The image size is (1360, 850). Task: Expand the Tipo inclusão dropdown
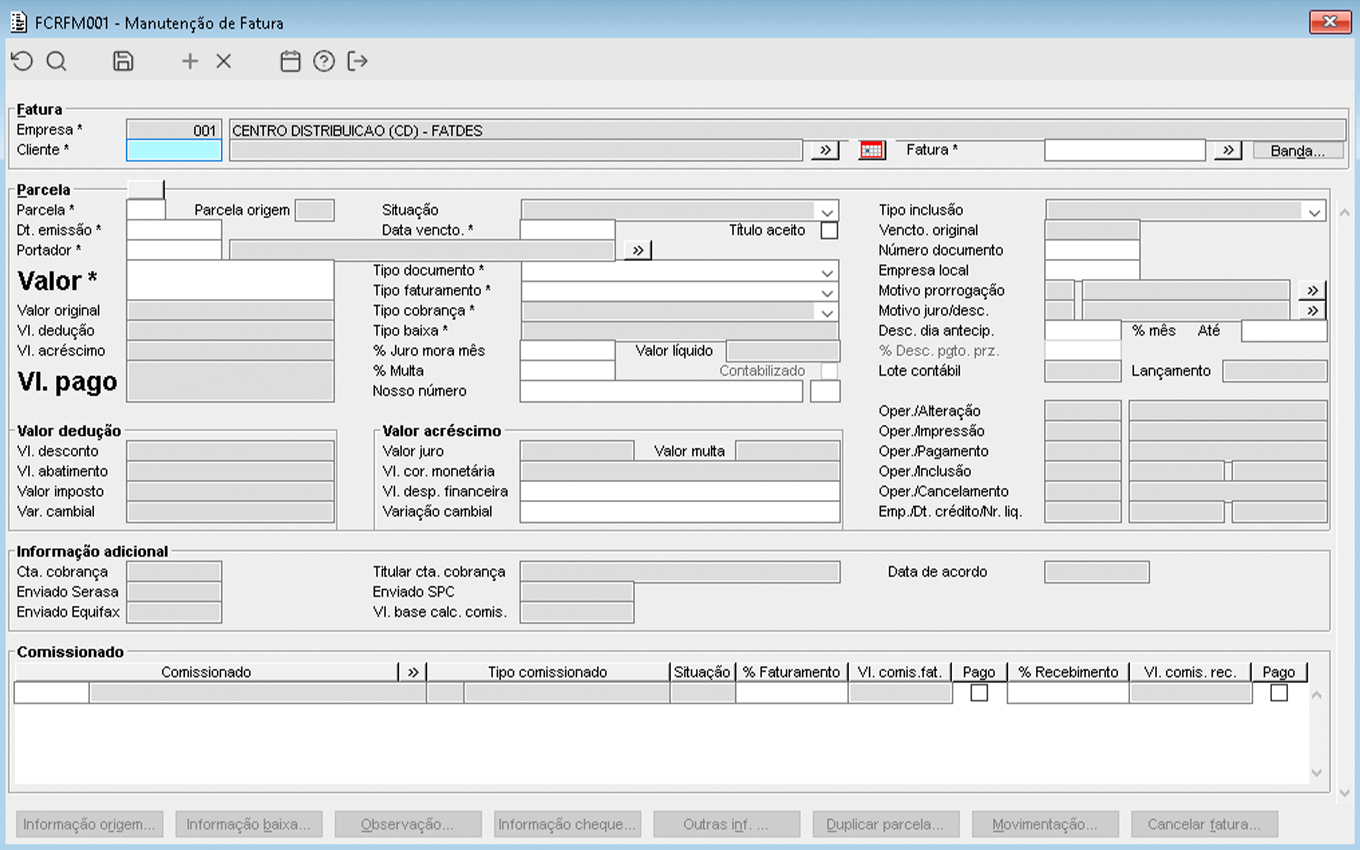click(x=1313, y=211)
